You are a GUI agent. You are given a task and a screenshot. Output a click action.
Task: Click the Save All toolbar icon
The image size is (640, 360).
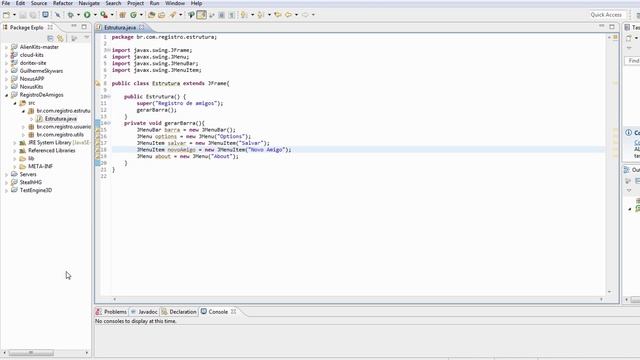(x=33, y=15)
